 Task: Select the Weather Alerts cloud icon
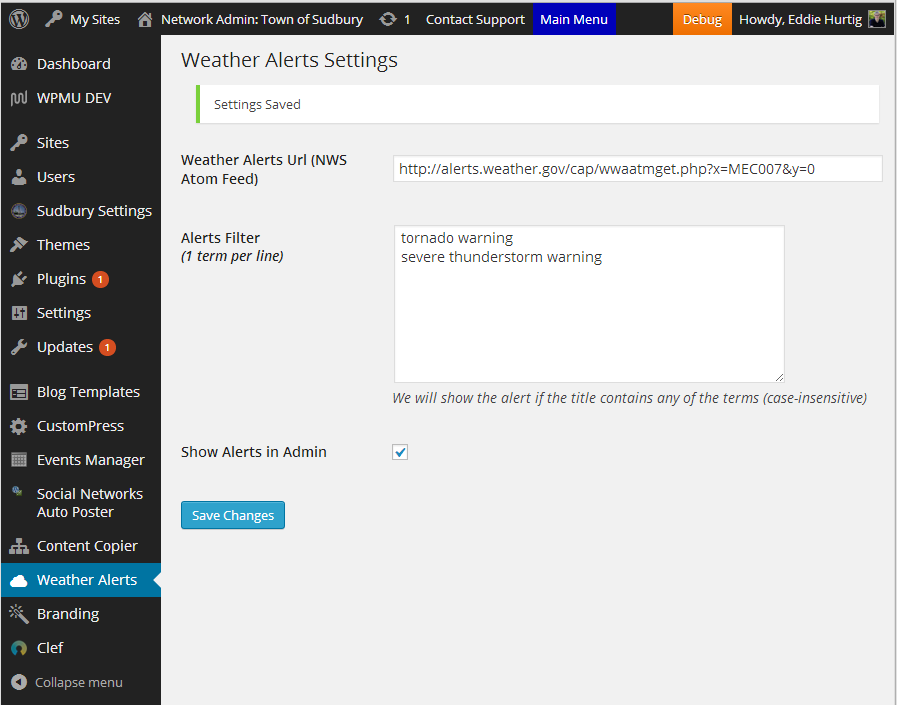pyautogui.click(x=20, y=579)
